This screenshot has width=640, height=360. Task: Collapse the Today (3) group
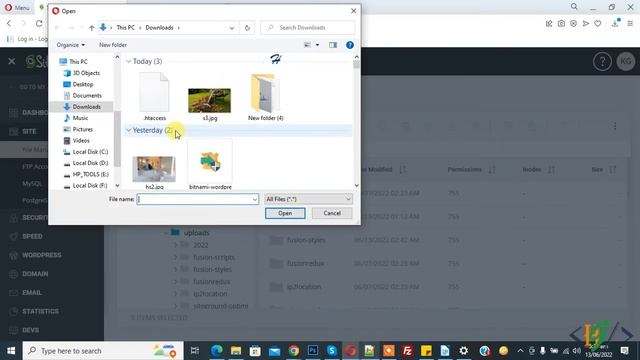pyautogui.click(x=129, y=61)
